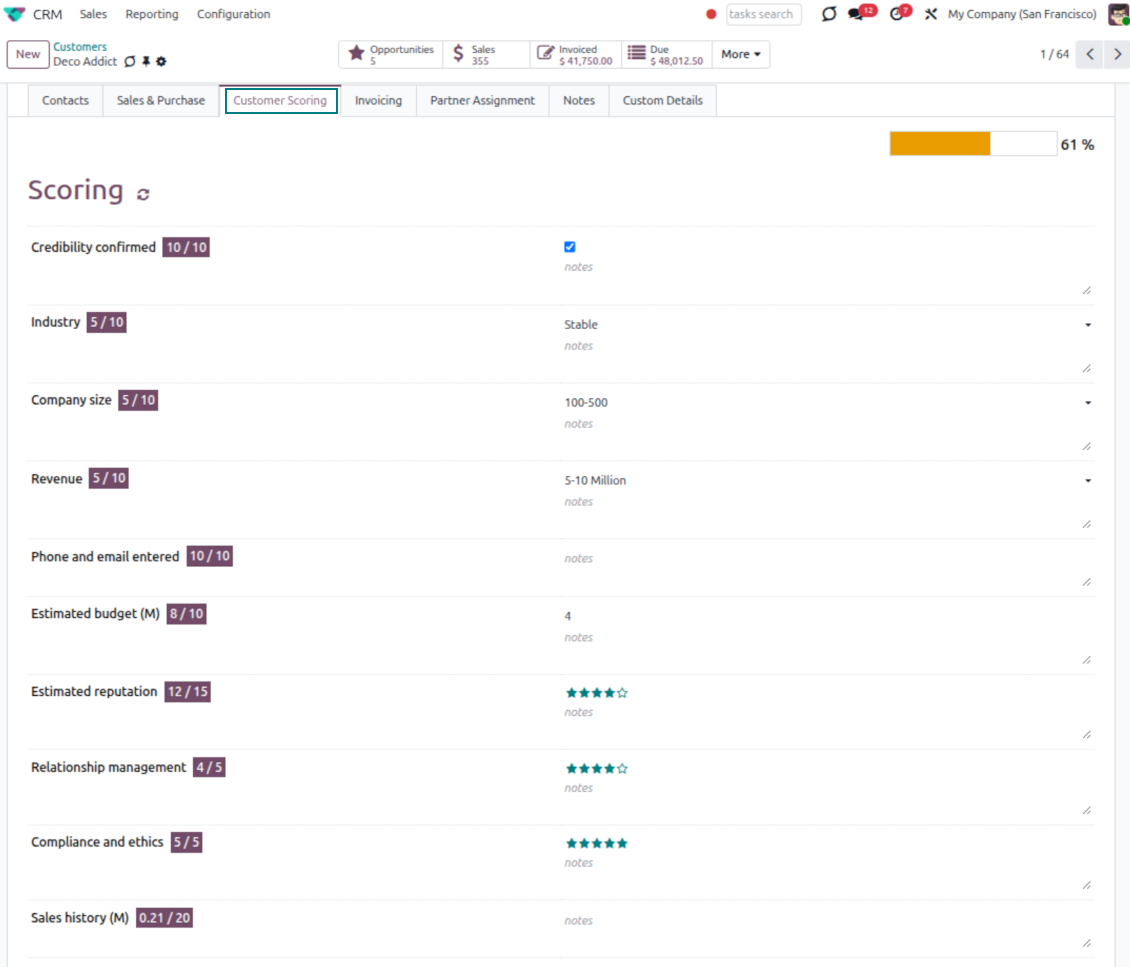Open the messages chat icon
Image resolution: width=1130 pixels, height=967 pixels.
856,14
